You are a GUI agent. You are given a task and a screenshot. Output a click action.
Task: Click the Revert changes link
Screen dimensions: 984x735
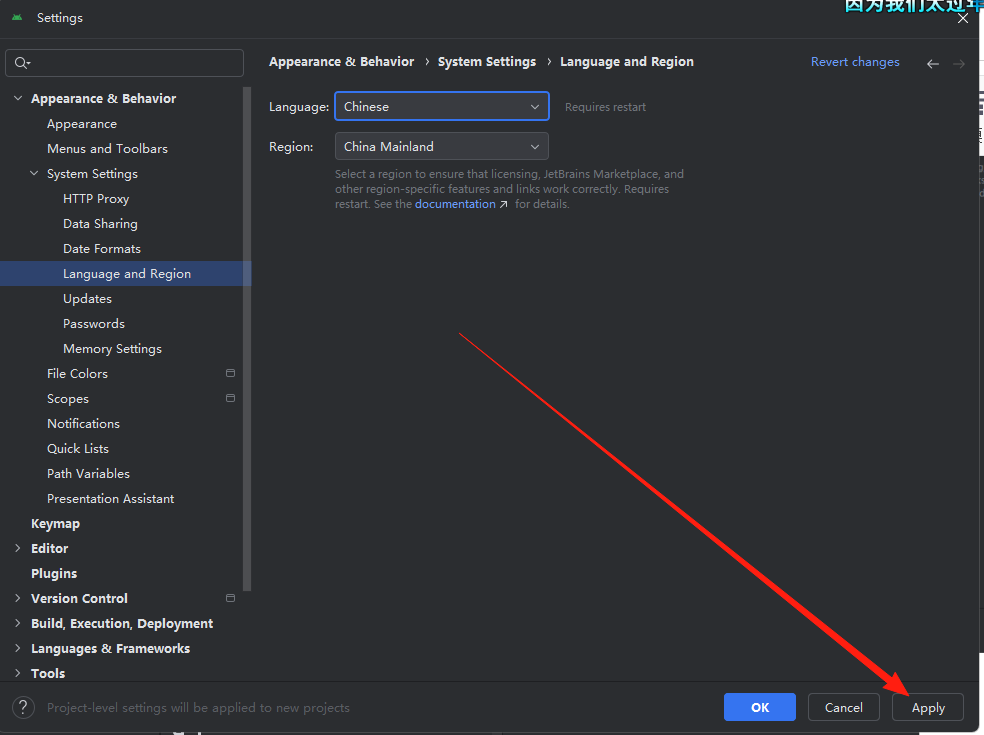coord(855,62)
